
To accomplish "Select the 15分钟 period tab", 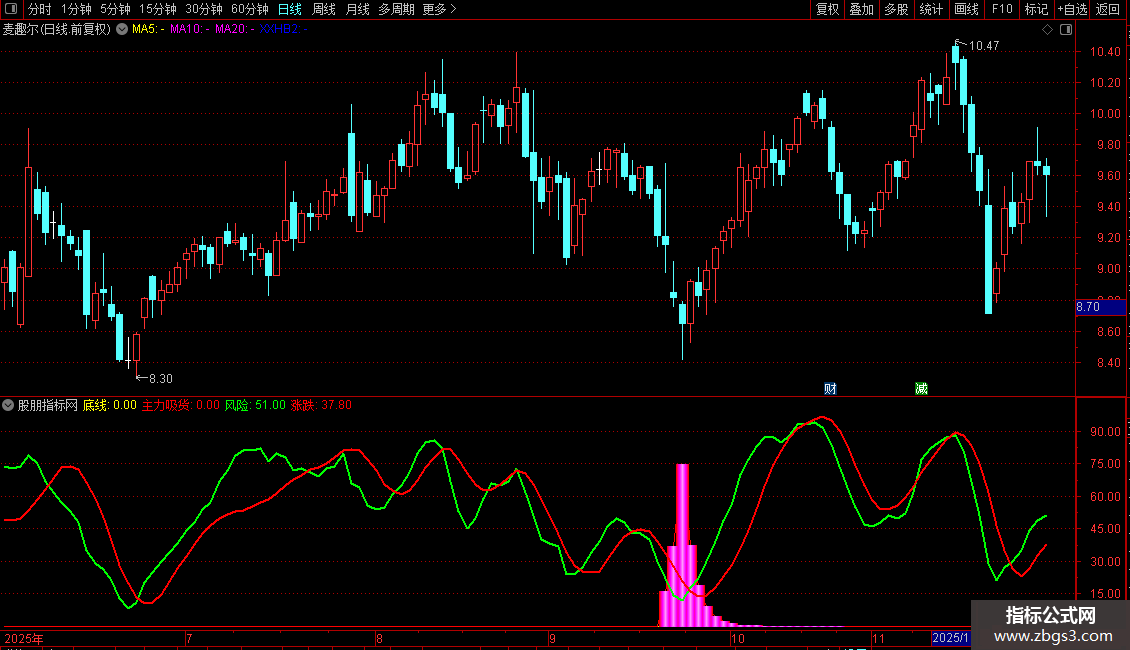I will click(158, 9).
